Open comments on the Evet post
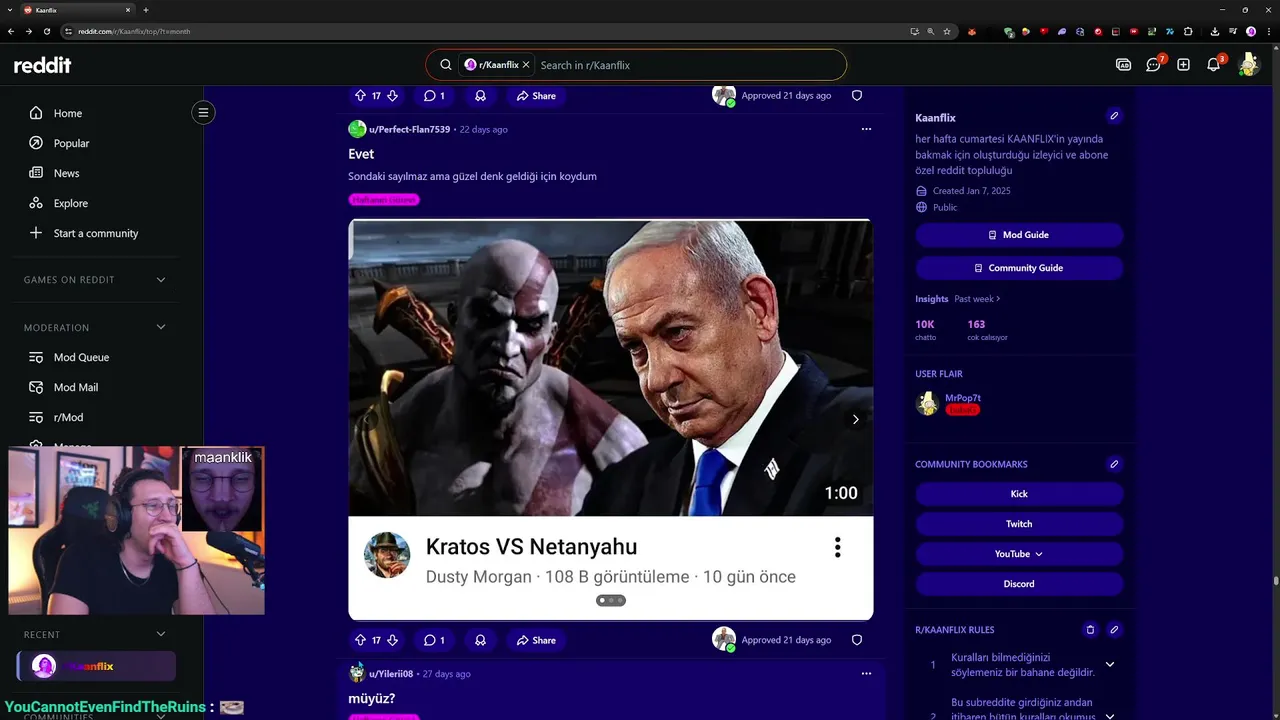 tap(434, 640)
